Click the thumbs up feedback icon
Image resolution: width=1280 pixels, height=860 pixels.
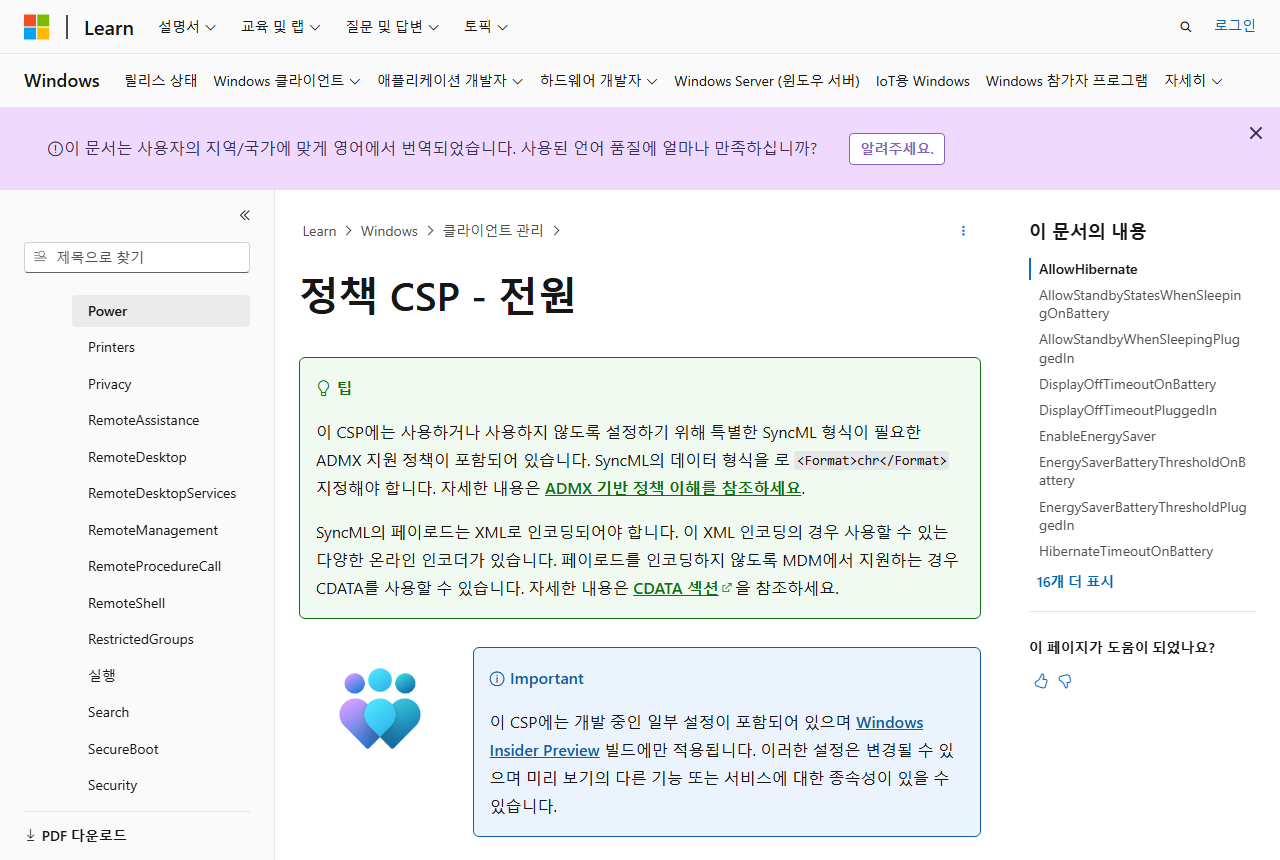coord(1041,681)
